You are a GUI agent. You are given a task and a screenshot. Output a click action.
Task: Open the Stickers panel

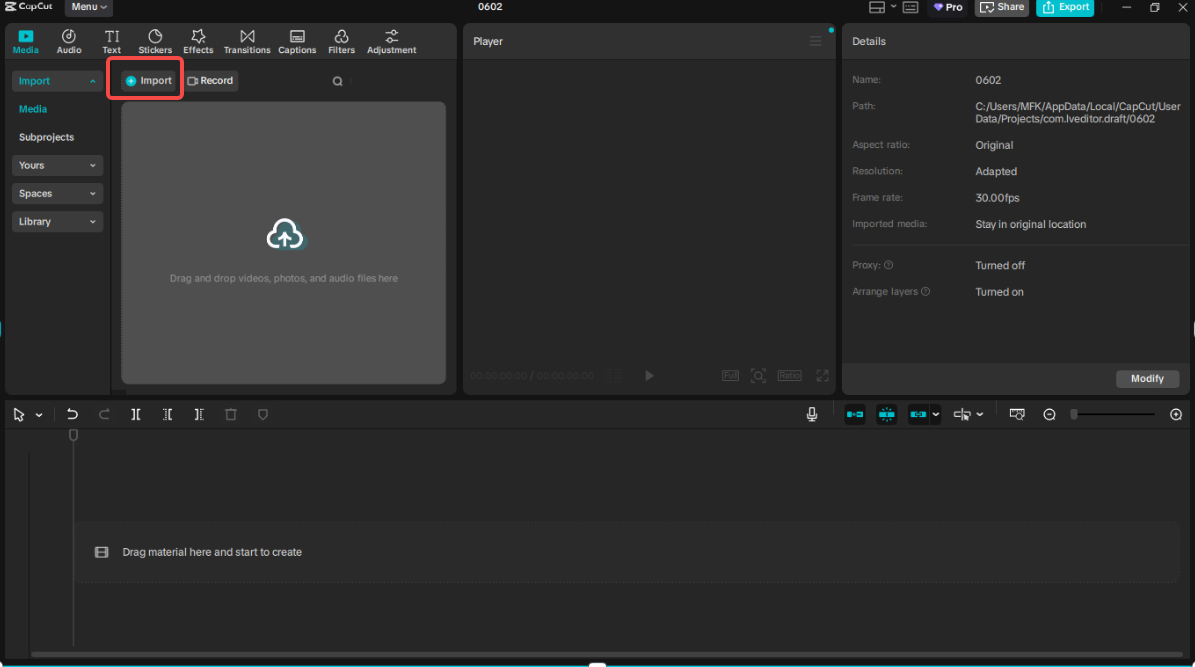(x=155, y=41)
